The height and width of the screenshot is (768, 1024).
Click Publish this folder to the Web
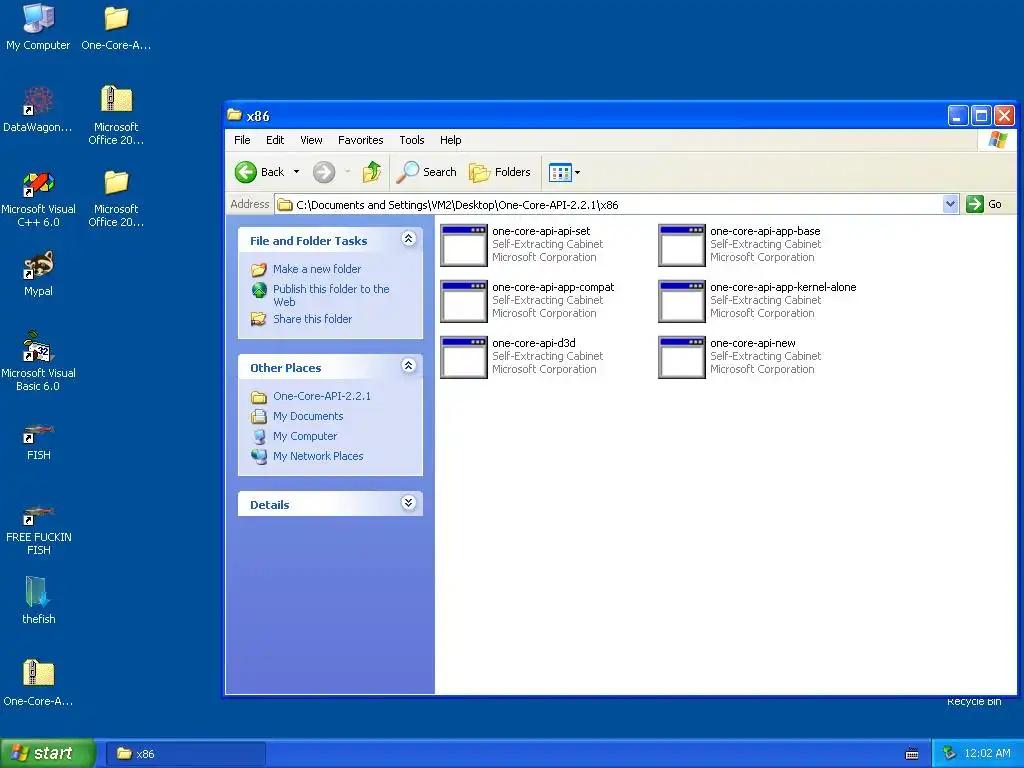330,295
